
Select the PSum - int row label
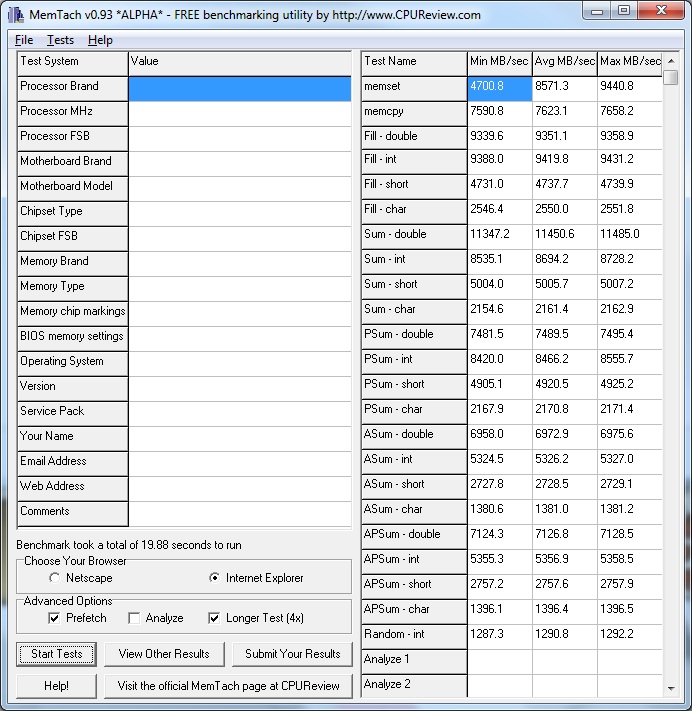click(414, 362)
